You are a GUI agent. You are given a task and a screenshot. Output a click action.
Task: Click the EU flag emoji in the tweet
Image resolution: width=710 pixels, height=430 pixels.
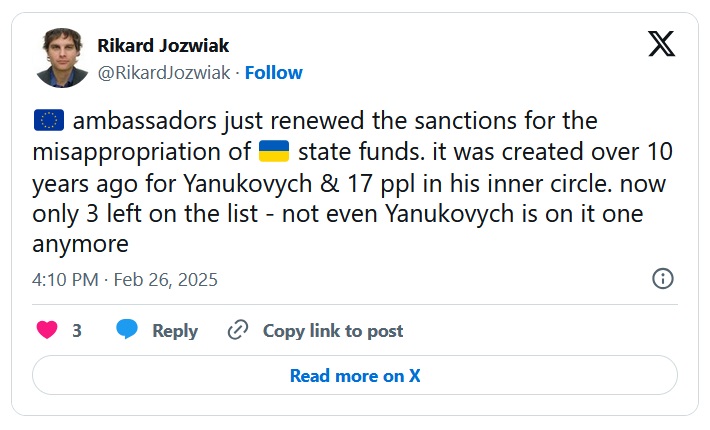coord(47,122)
